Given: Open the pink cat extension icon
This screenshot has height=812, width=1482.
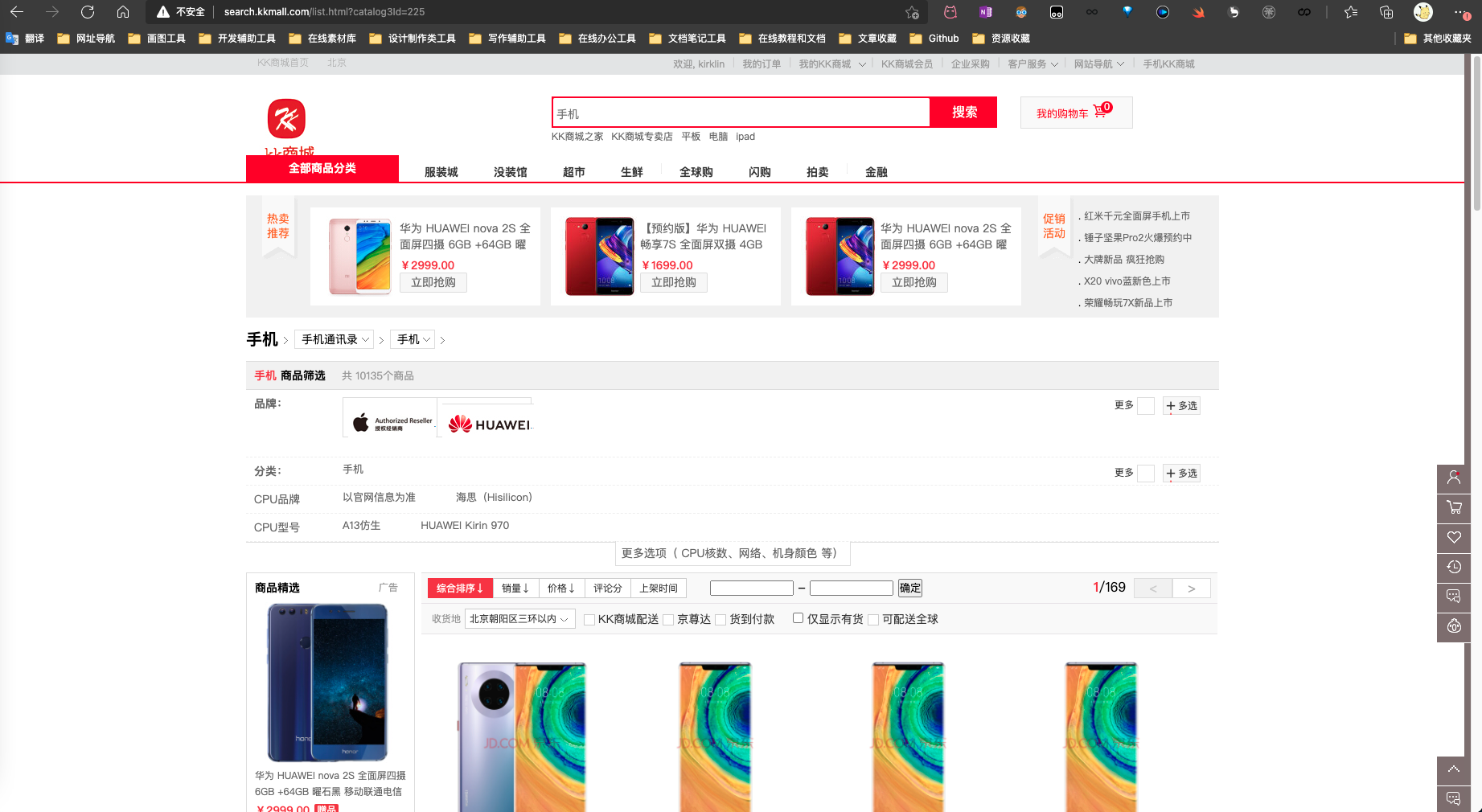Looking at the screenshot, I should tap(950, 12).
